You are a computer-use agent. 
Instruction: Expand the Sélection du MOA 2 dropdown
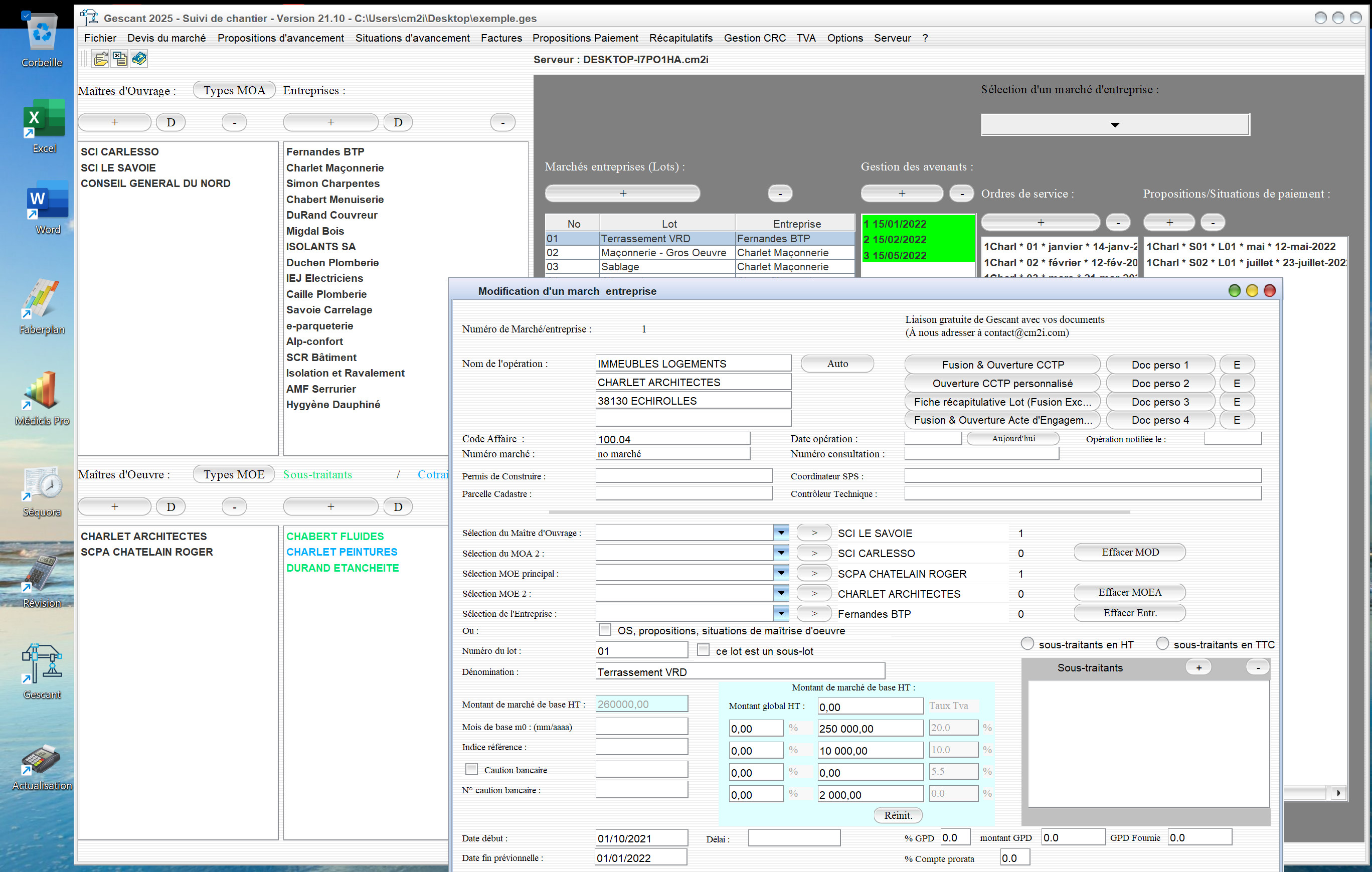781,553
